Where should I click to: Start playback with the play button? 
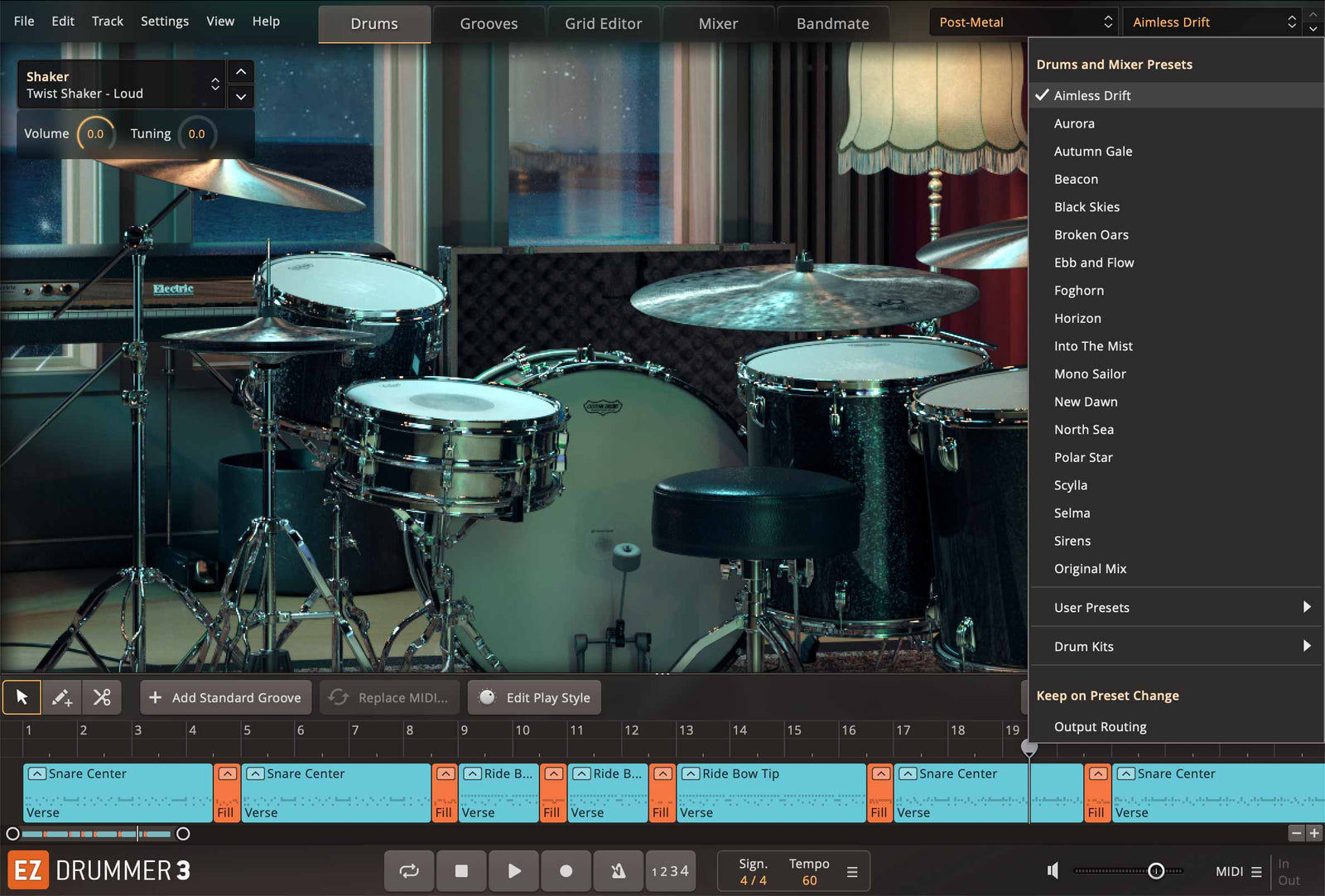click(514, 871)
